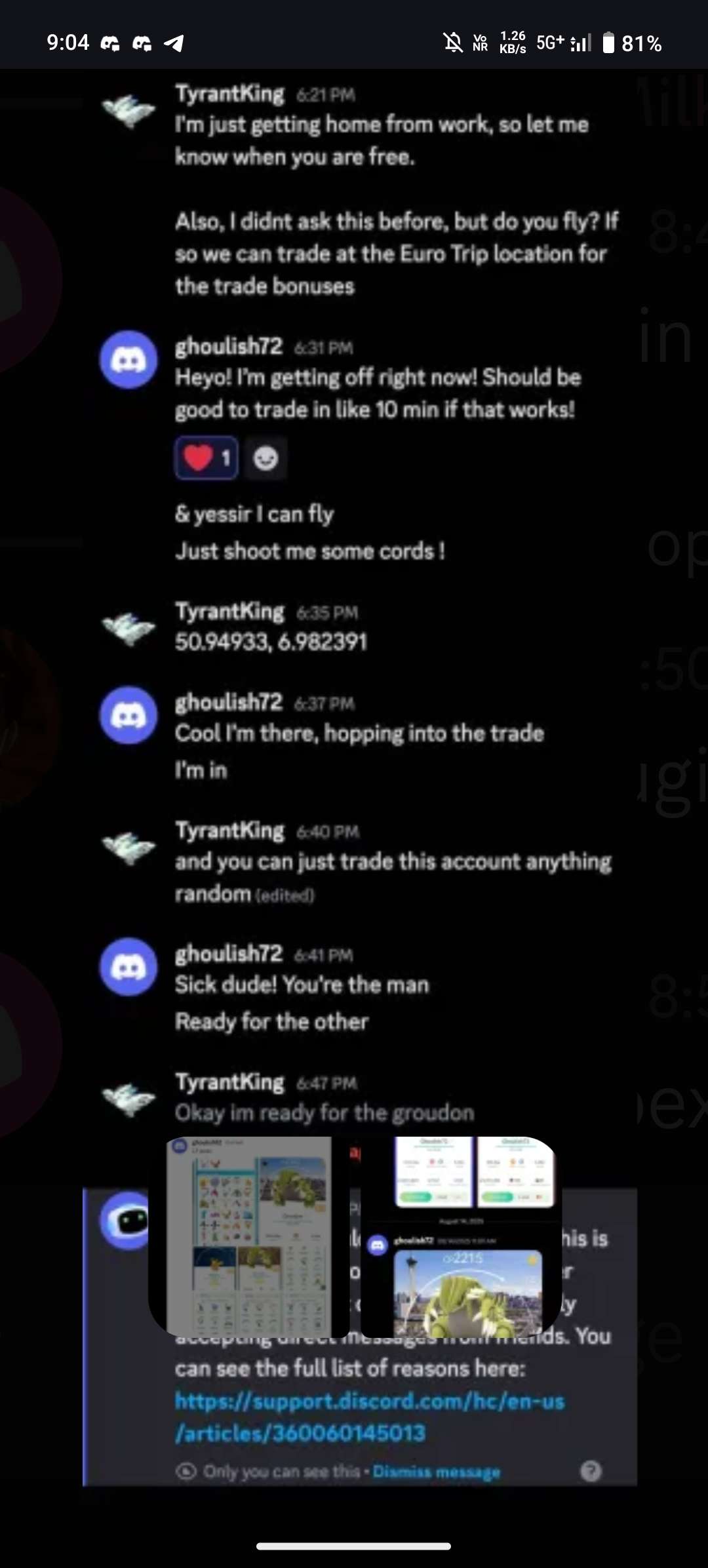Tap the ghoulish72 username at 6:37 PM
Viewport: 708px width, 1568px height.
tap(228, 702)
